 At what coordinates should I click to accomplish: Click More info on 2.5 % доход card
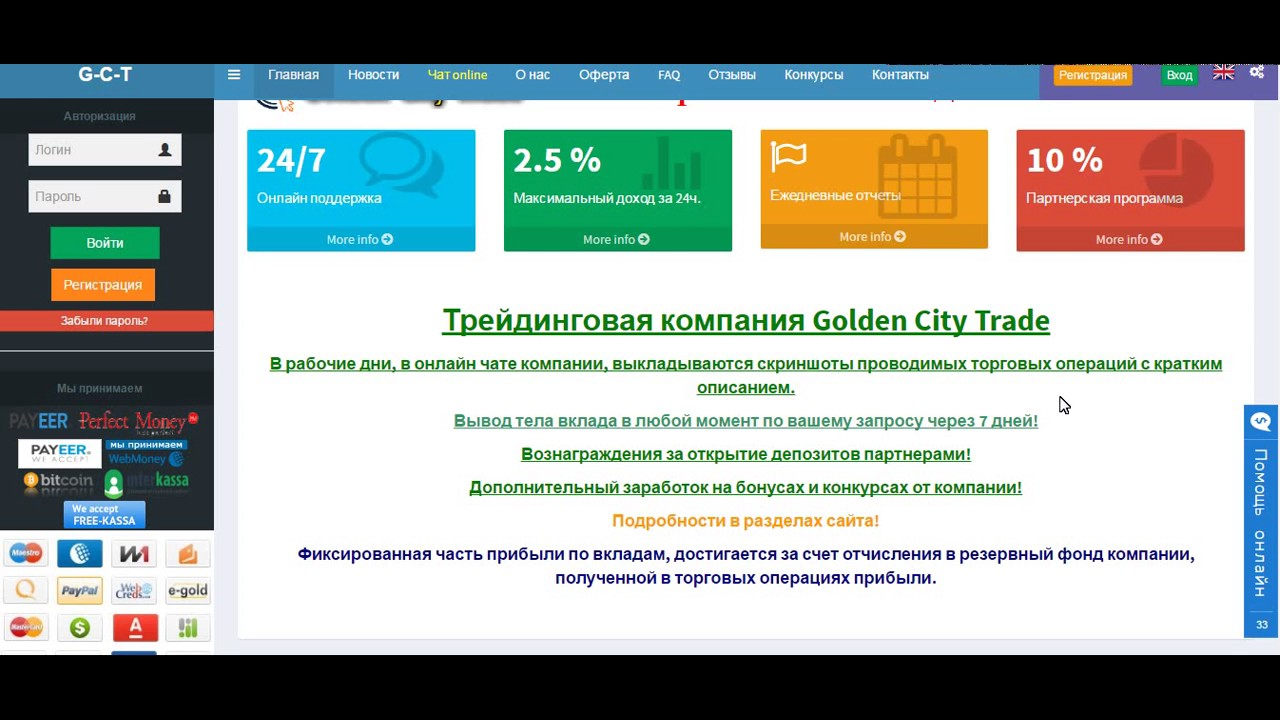click(616, 239)
